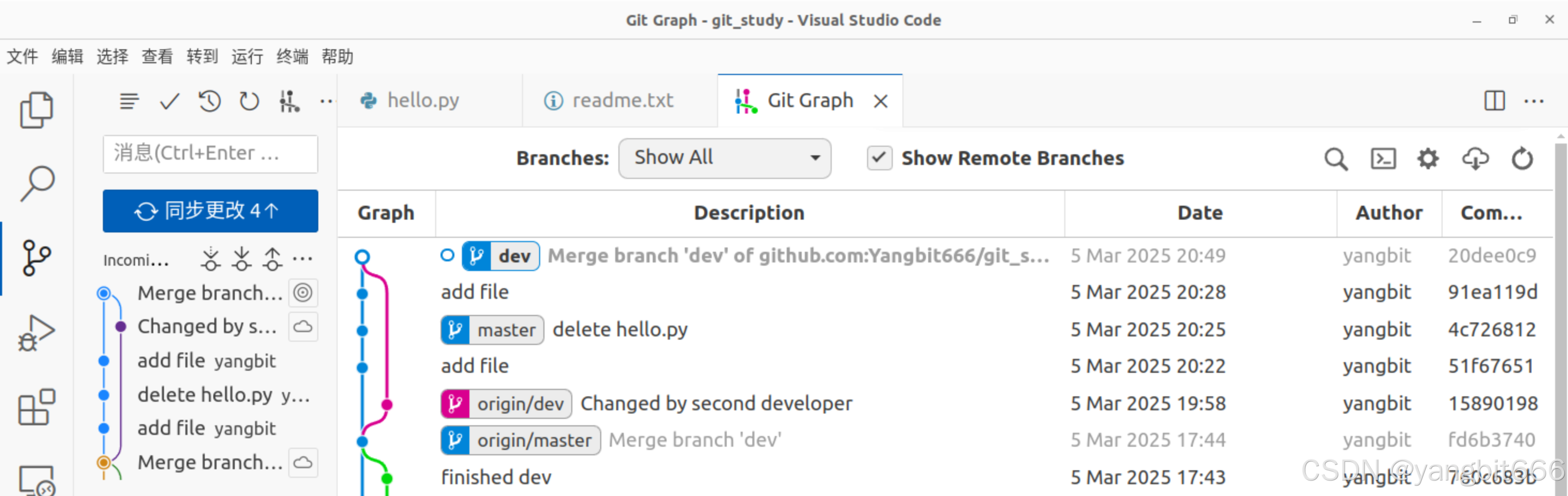Open Incoming section more actions ellipsis
The width and height of the screenshot is (1568, 496).
pos(303,259)
